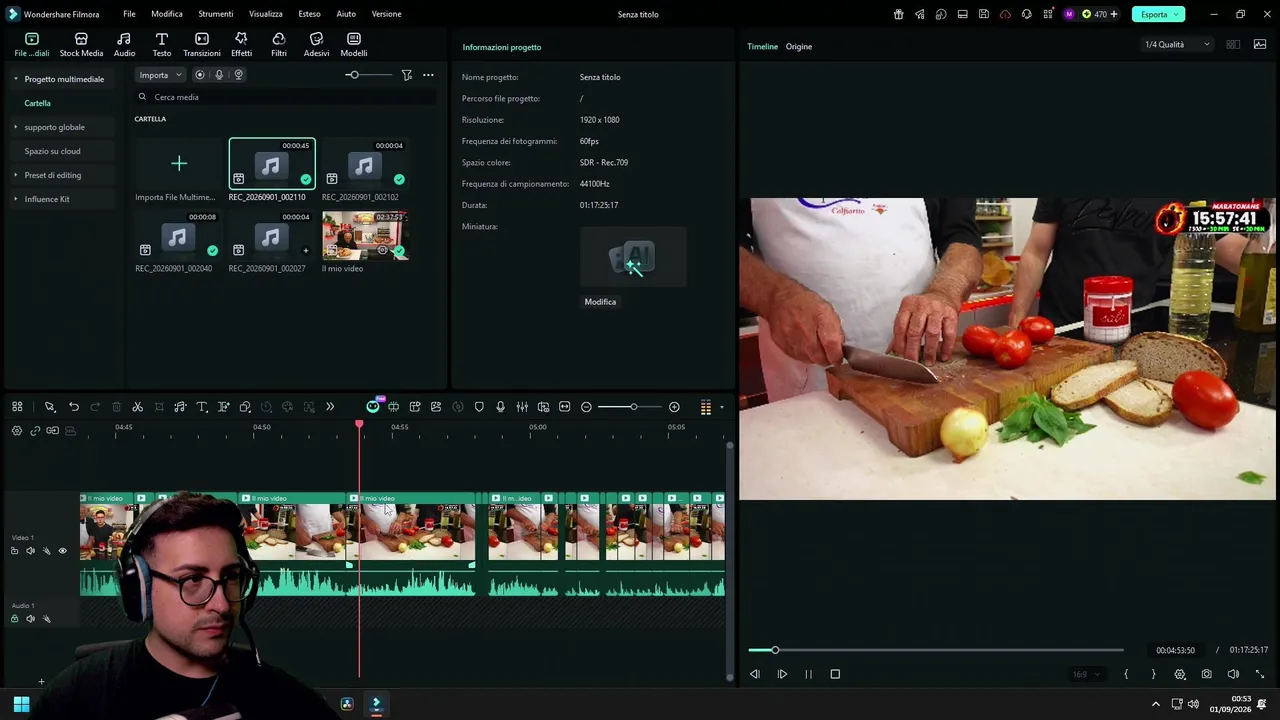Open the File menu
This screenshot has width=1280, height=720.
tap(129, 14)
